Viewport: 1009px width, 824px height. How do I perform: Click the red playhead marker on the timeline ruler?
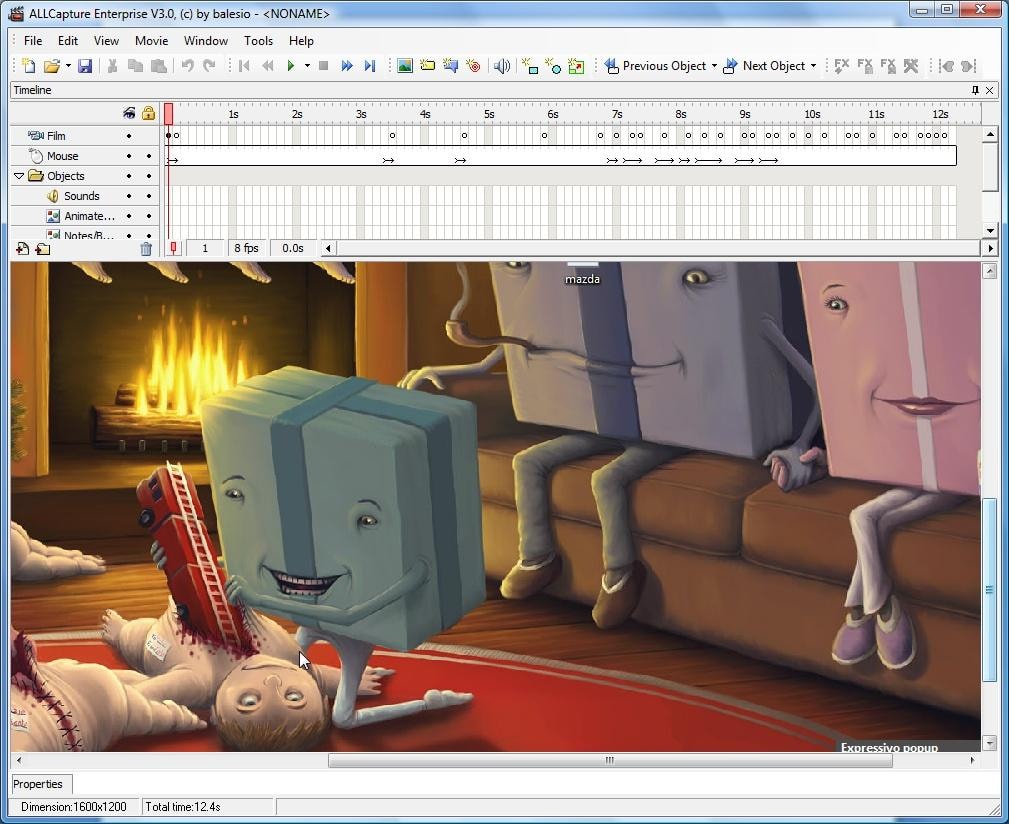[169, 114]
